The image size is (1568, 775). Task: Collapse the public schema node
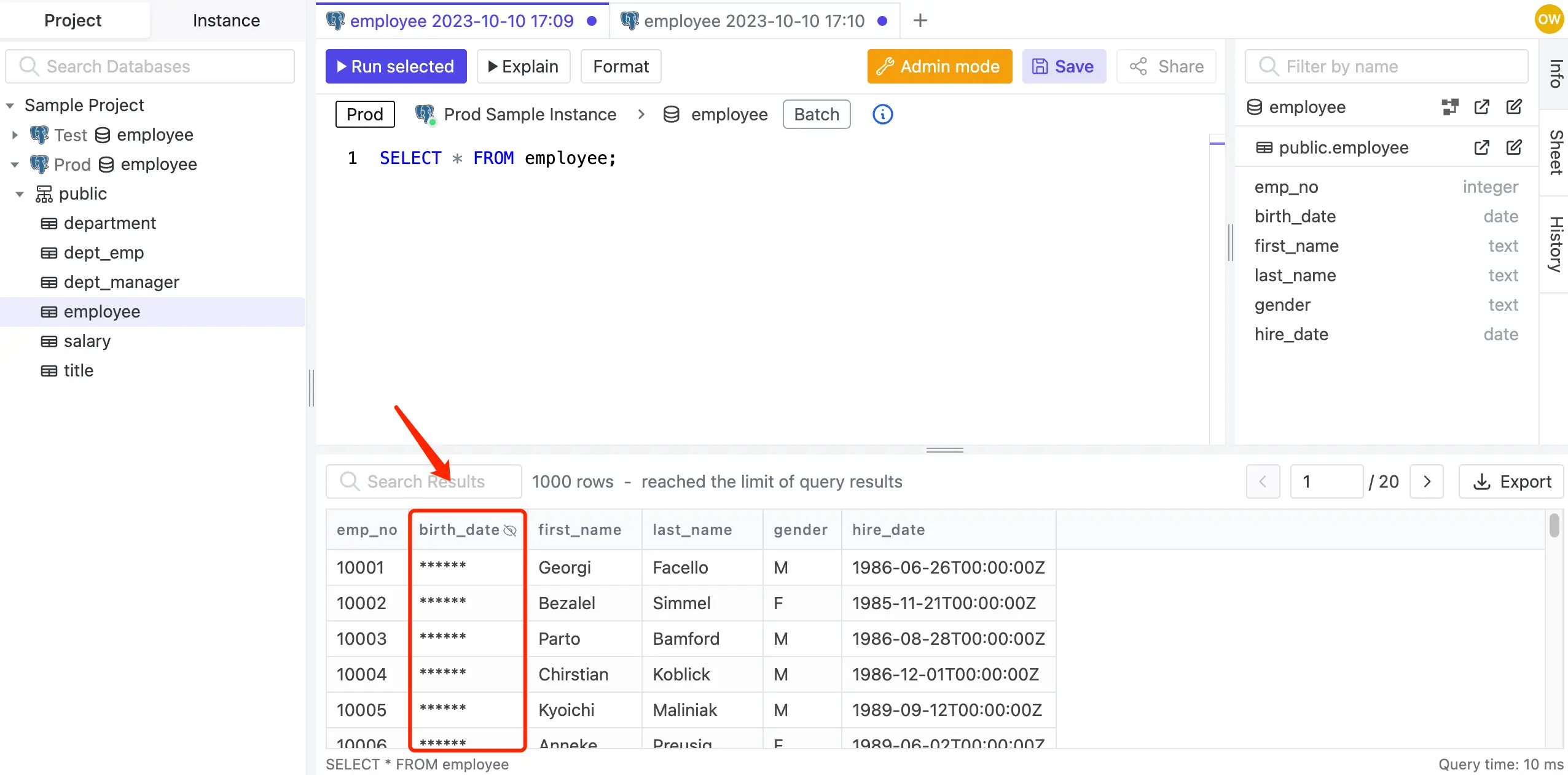pos(20,193)
